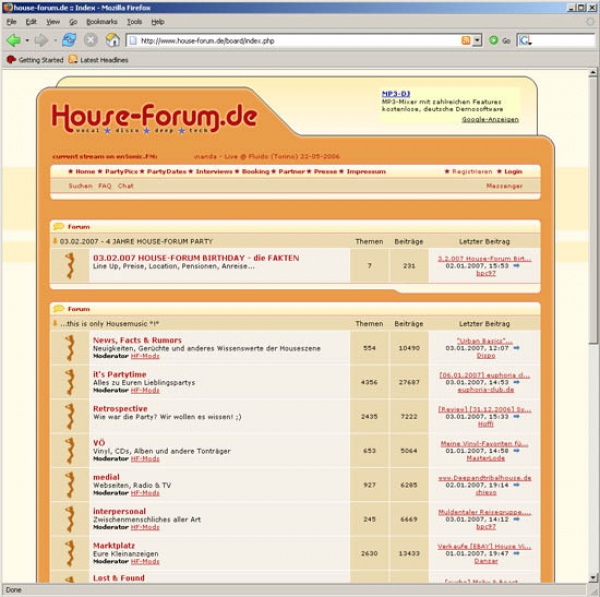Click latest-post arrow icon in Marktplatz row
600x597 pixels.
click(516, 553)
